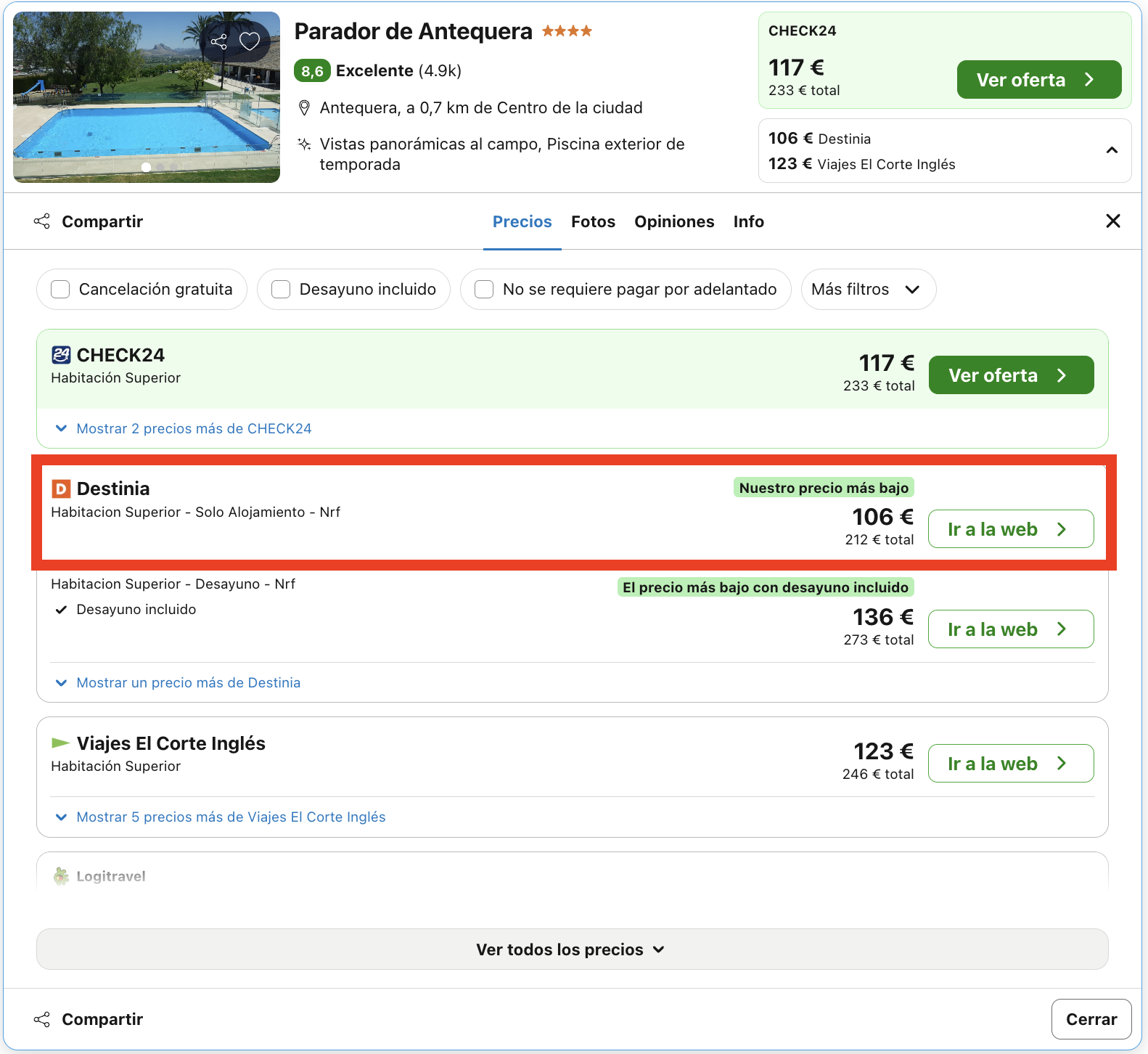The image size is (1148, 1054).
Task: Open the Fotos tab
Action: (593, 221)
